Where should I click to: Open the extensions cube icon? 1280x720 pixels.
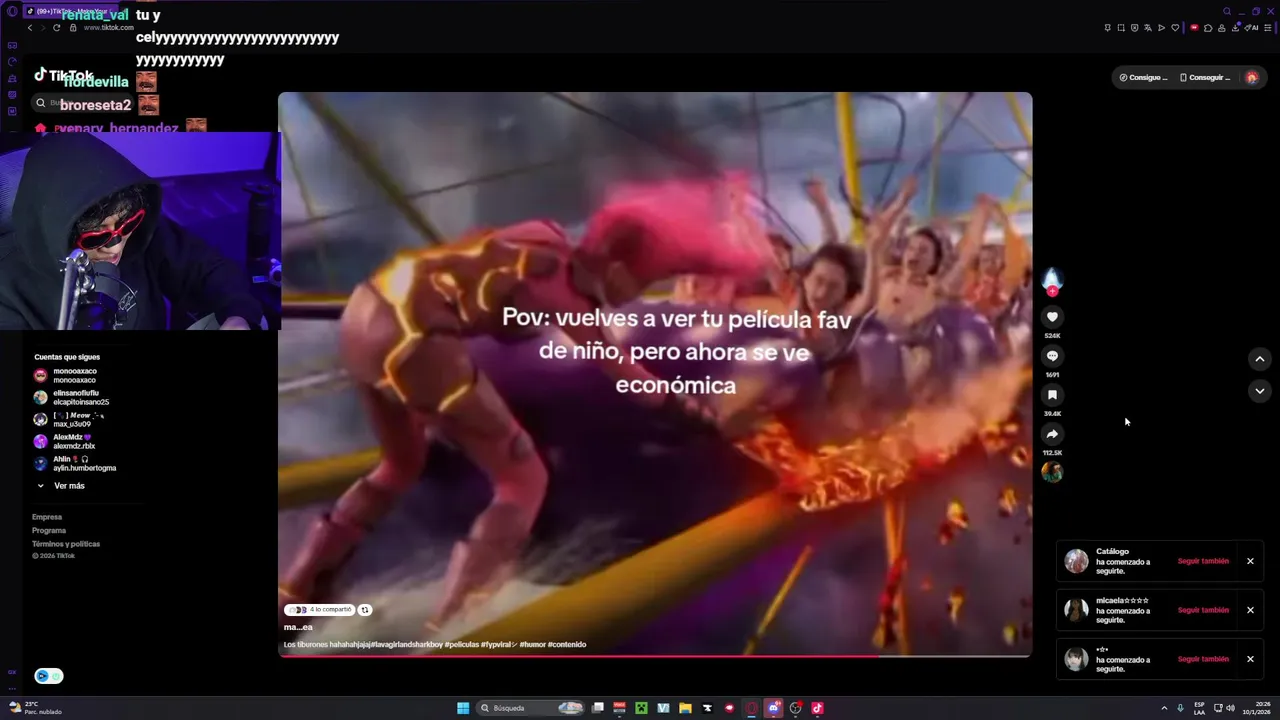point(1208,28)
